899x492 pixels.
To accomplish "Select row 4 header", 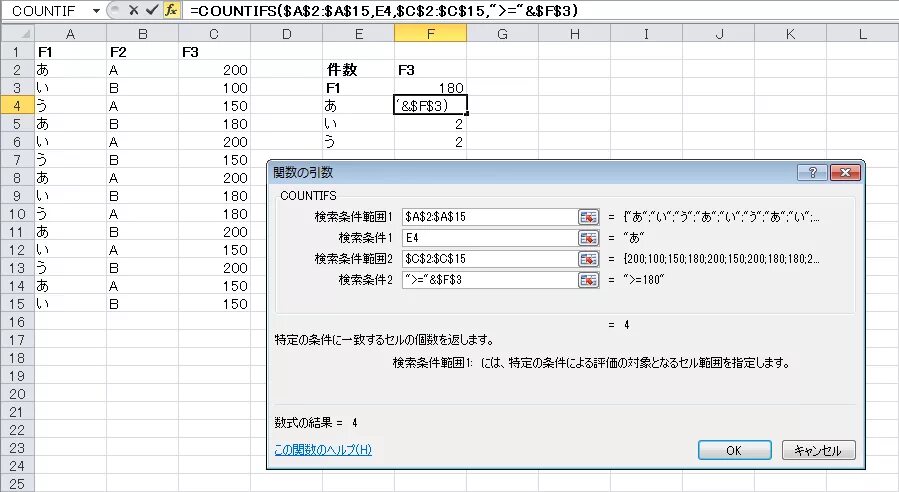I will tap(17, 106).
